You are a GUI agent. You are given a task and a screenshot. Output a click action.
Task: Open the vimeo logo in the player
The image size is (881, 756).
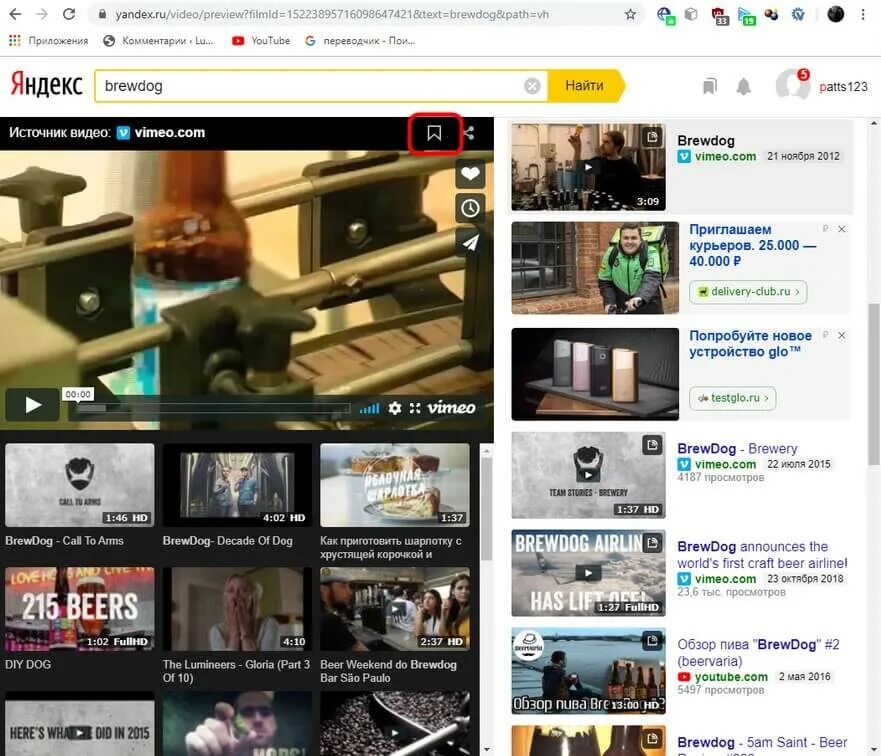click(x=451, y=408)
